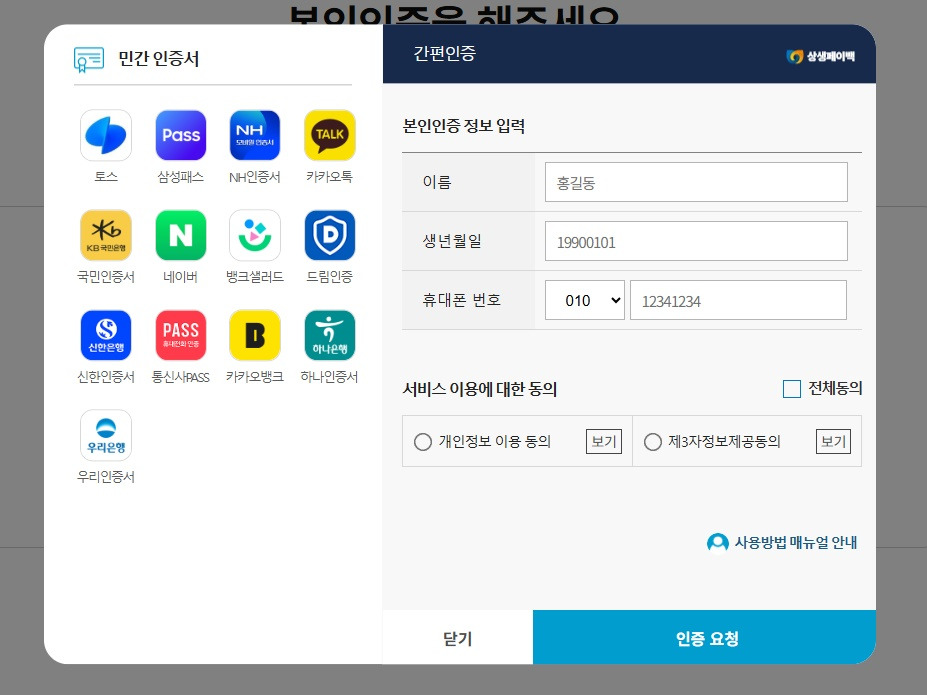This screenshot has width=927, height=695.
Task: Open the phone prefix 010 dropdown
Action: pos(584,299)
